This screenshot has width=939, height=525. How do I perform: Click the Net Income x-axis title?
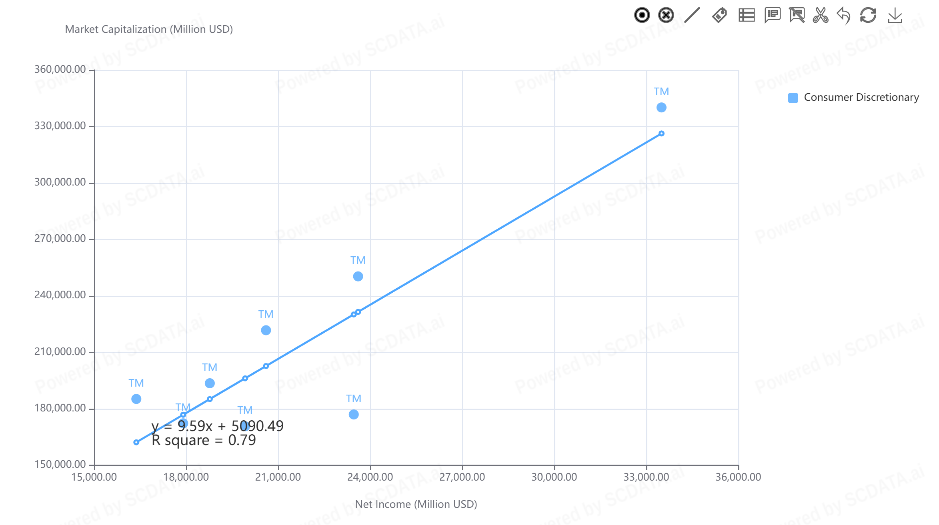[x=416, y=504]
